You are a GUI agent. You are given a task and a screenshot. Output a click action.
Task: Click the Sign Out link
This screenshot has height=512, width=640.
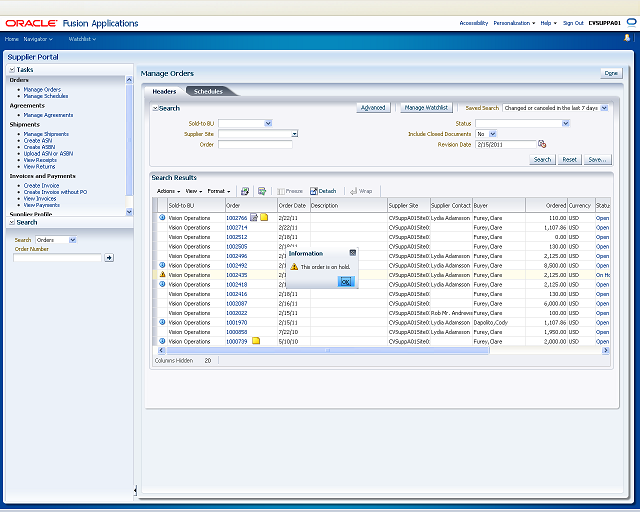click(573, 23)
